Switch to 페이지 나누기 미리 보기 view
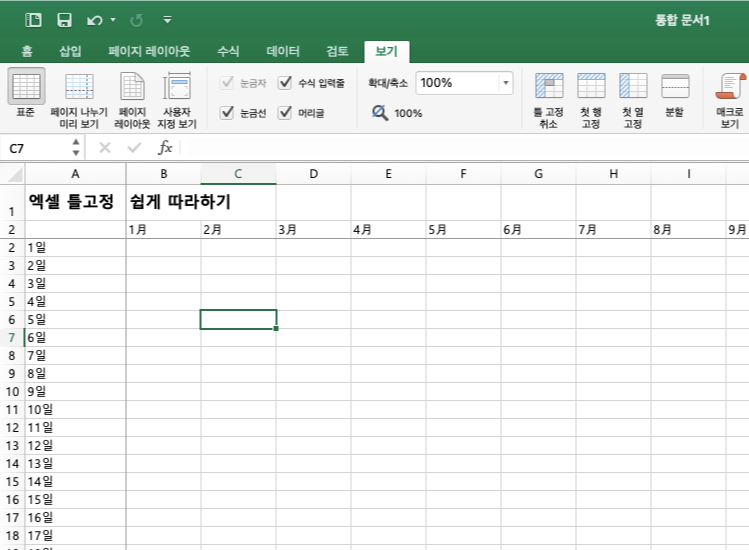749x550 pixels. click(79, 86)
